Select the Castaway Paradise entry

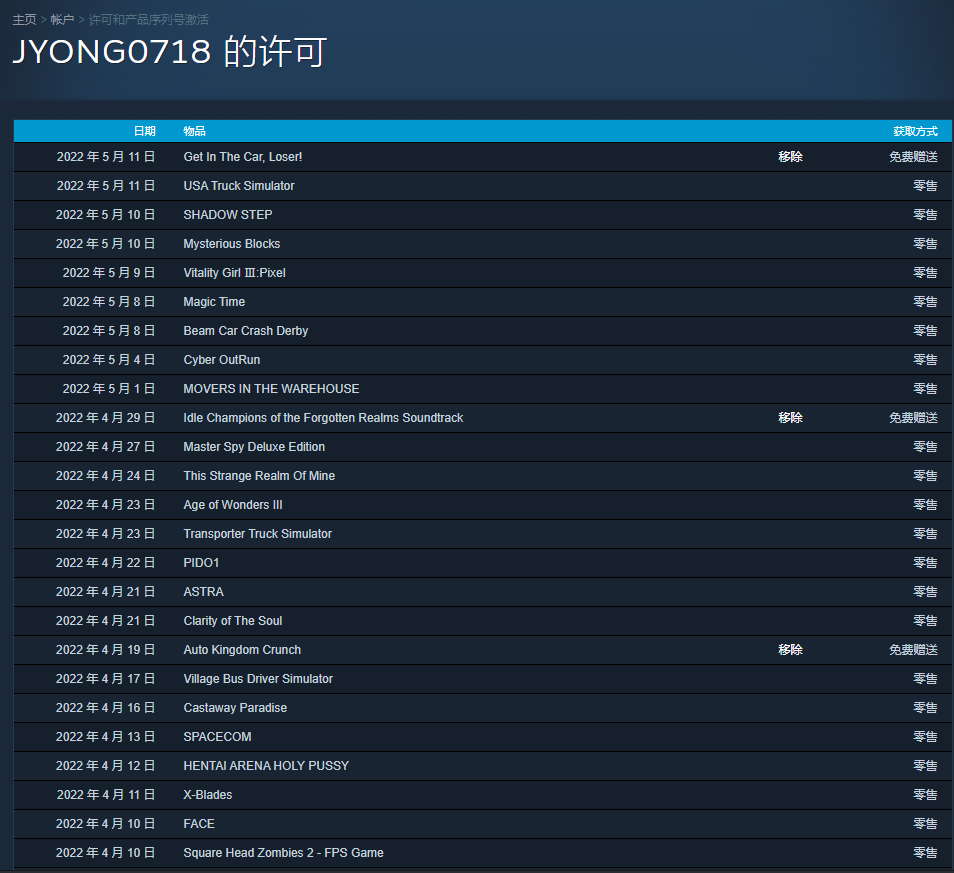click(x=235, y=708)
